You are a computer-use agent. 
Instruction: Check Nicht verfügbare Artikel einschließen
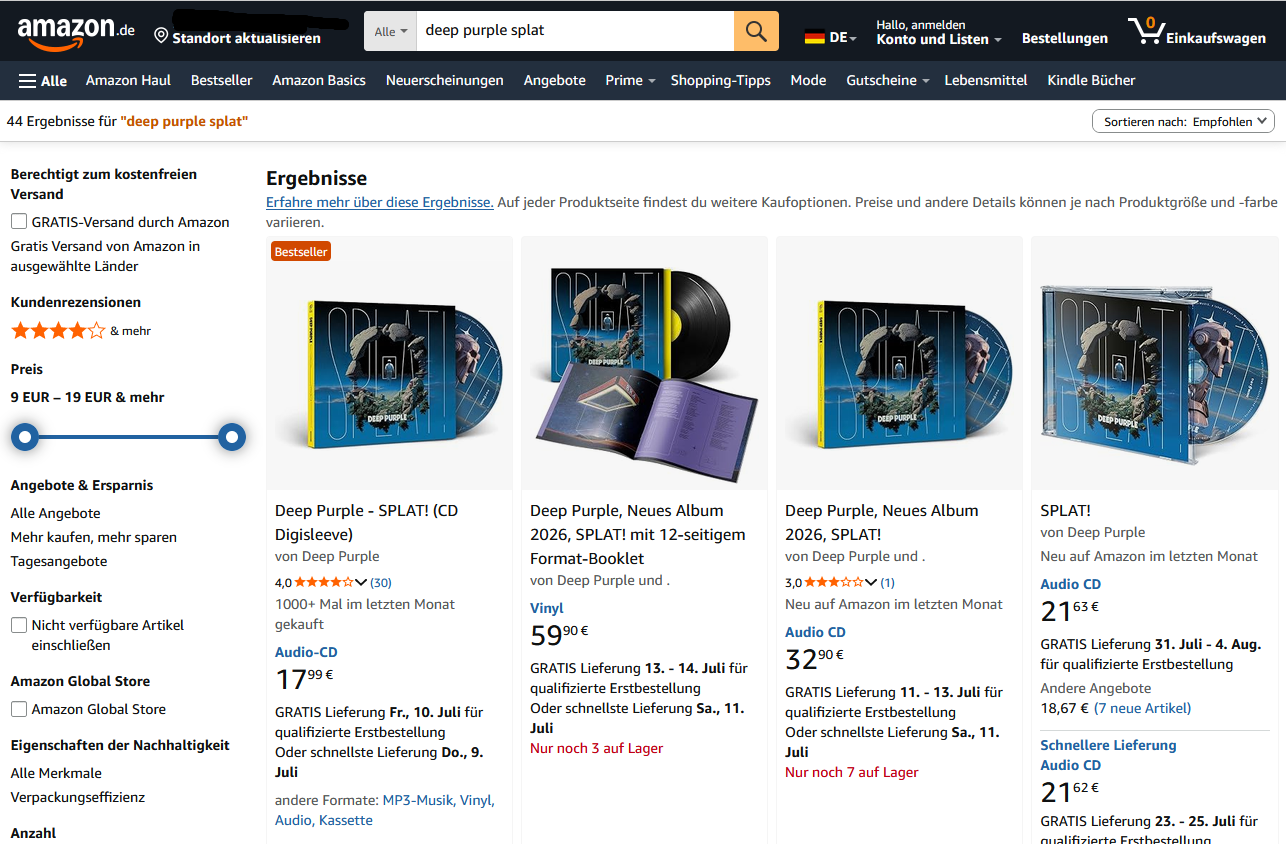pos(19,624)
